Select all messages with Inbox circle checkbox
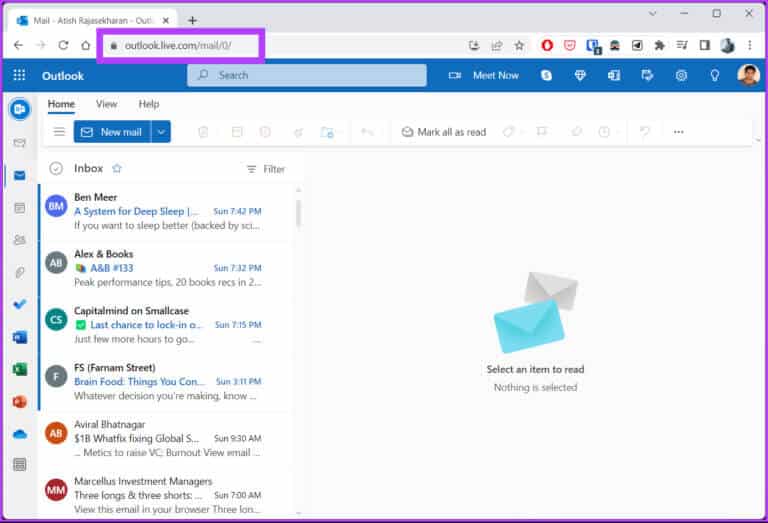 56,168
